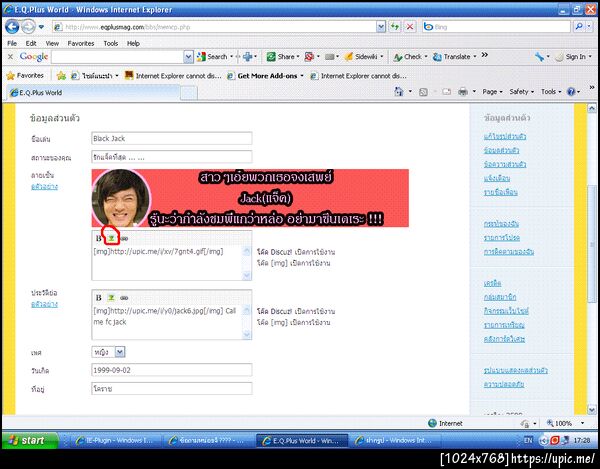Viewport: 600px width, 469px height.
Task: Click insert image icon in signature editor
Action: [x=111, y=238]
